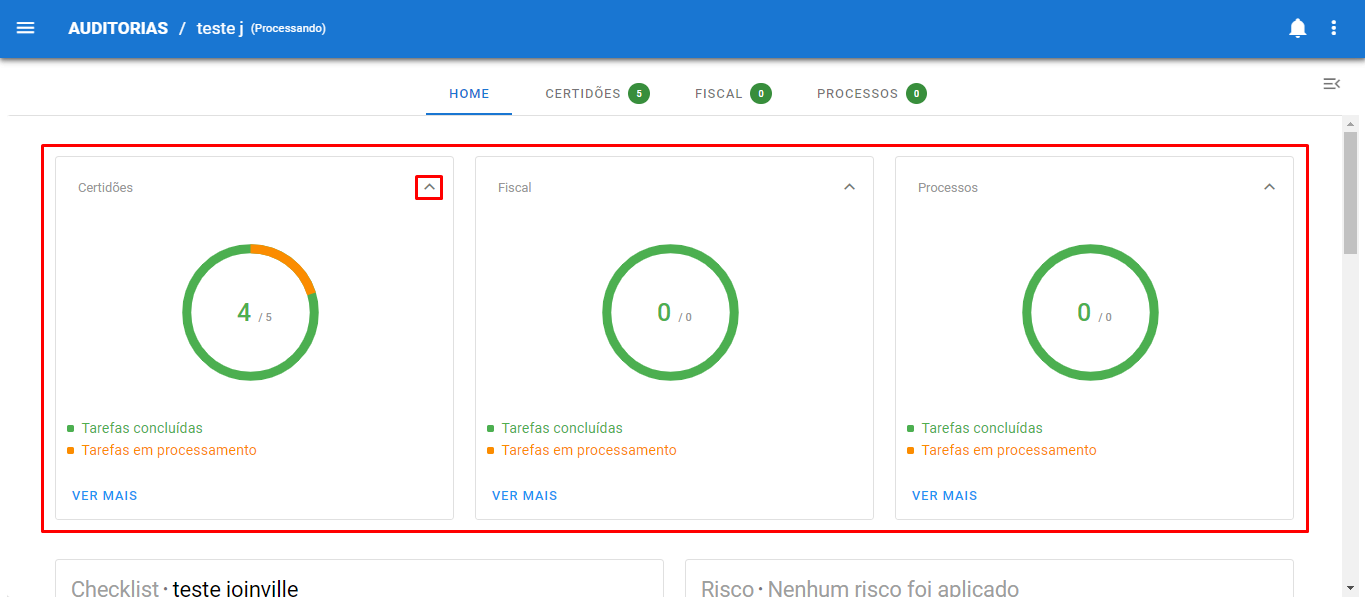Click Ver Mais in Fiscal card
1365x614 pixels.
click(525, 496)
